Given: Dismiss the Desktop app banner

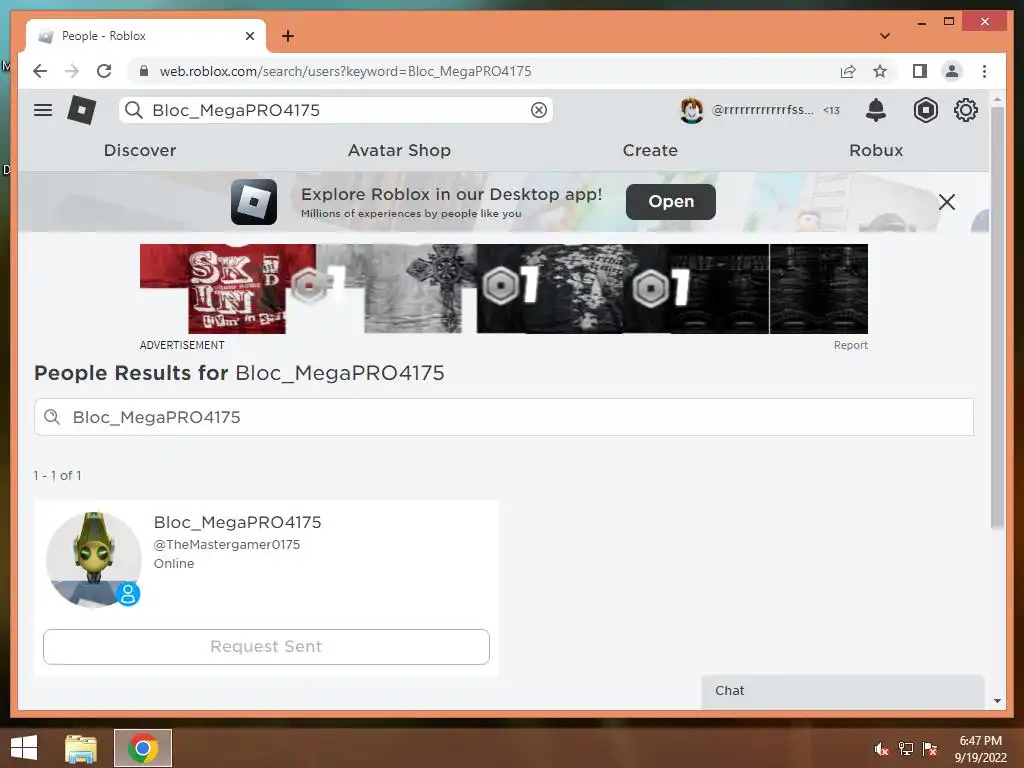Looking at the screenshot, I should [x=947, y=202].
